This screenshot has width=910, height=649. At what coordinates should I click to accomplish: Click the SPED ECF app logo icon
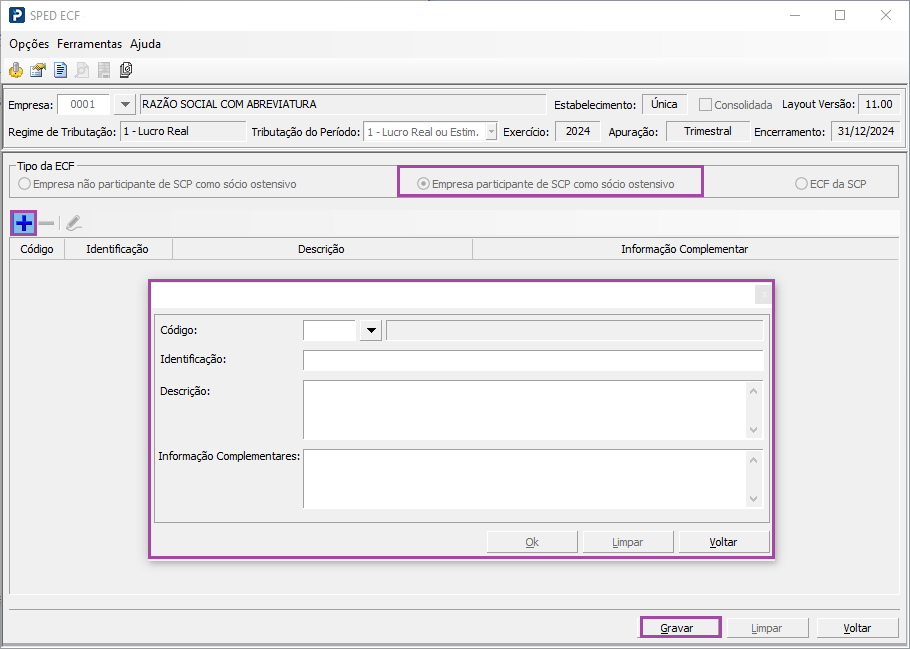pyautogui.click(x=17, y=16)
